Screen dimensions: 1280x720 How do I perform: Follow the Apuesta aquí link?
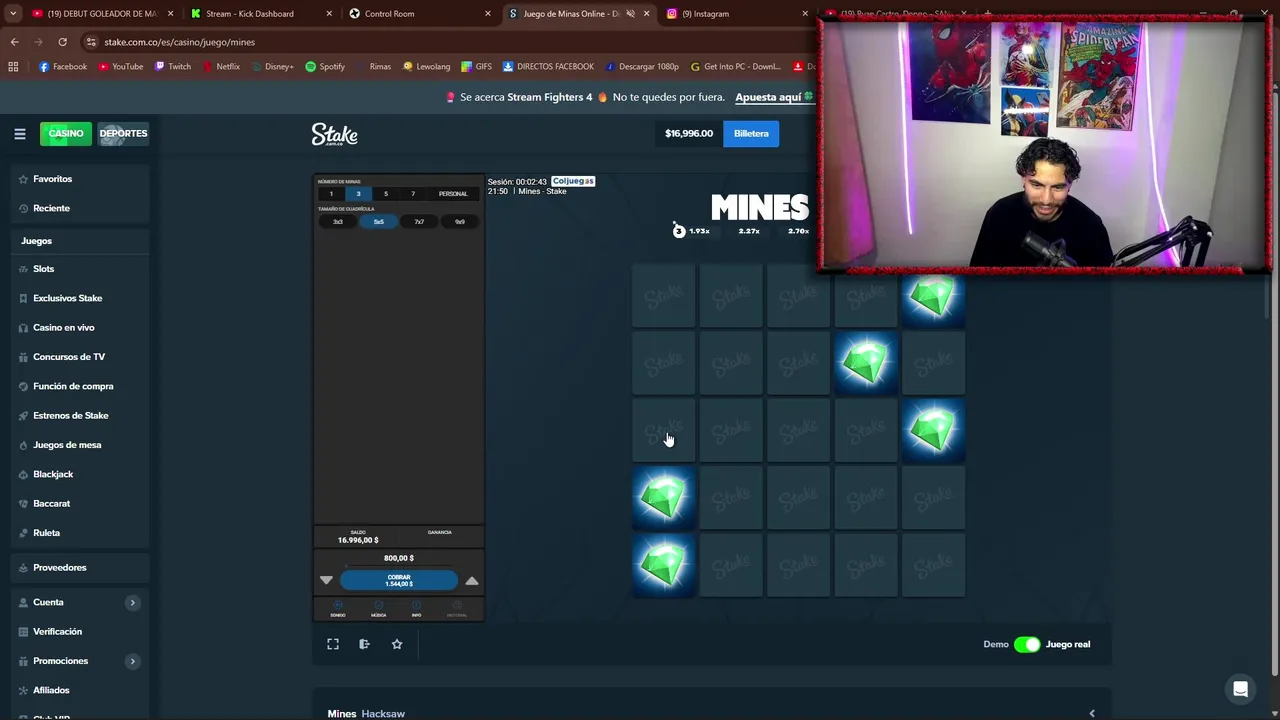pyautogui.click(x=768, y=97)
